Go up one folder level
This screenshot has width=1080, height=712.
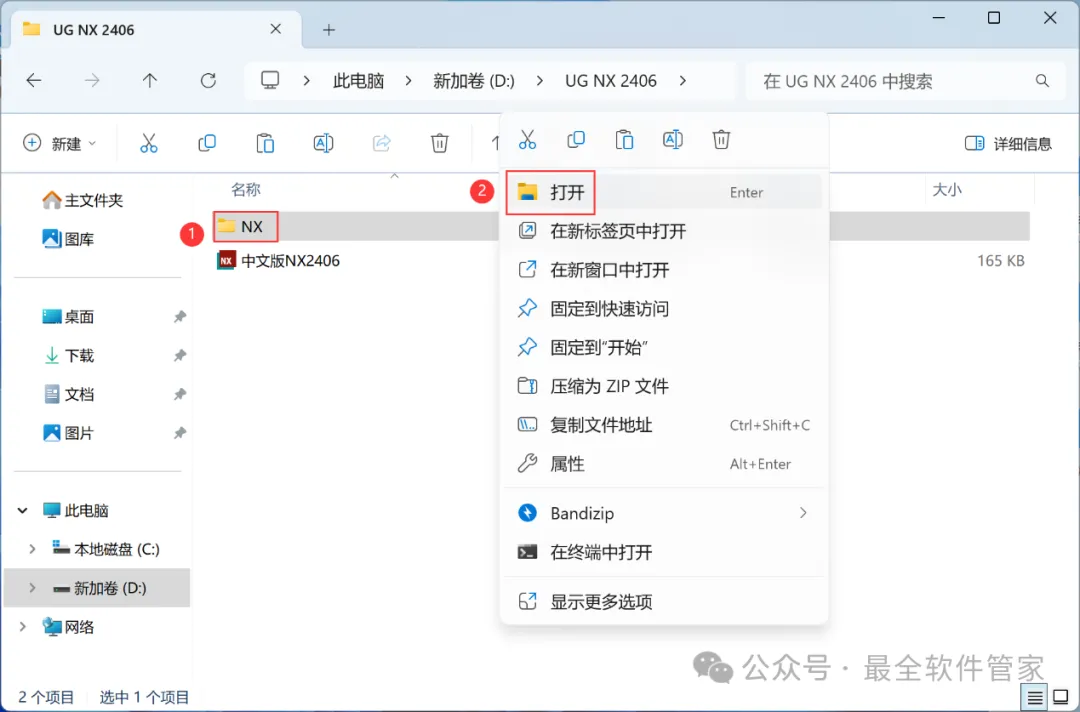149,81
